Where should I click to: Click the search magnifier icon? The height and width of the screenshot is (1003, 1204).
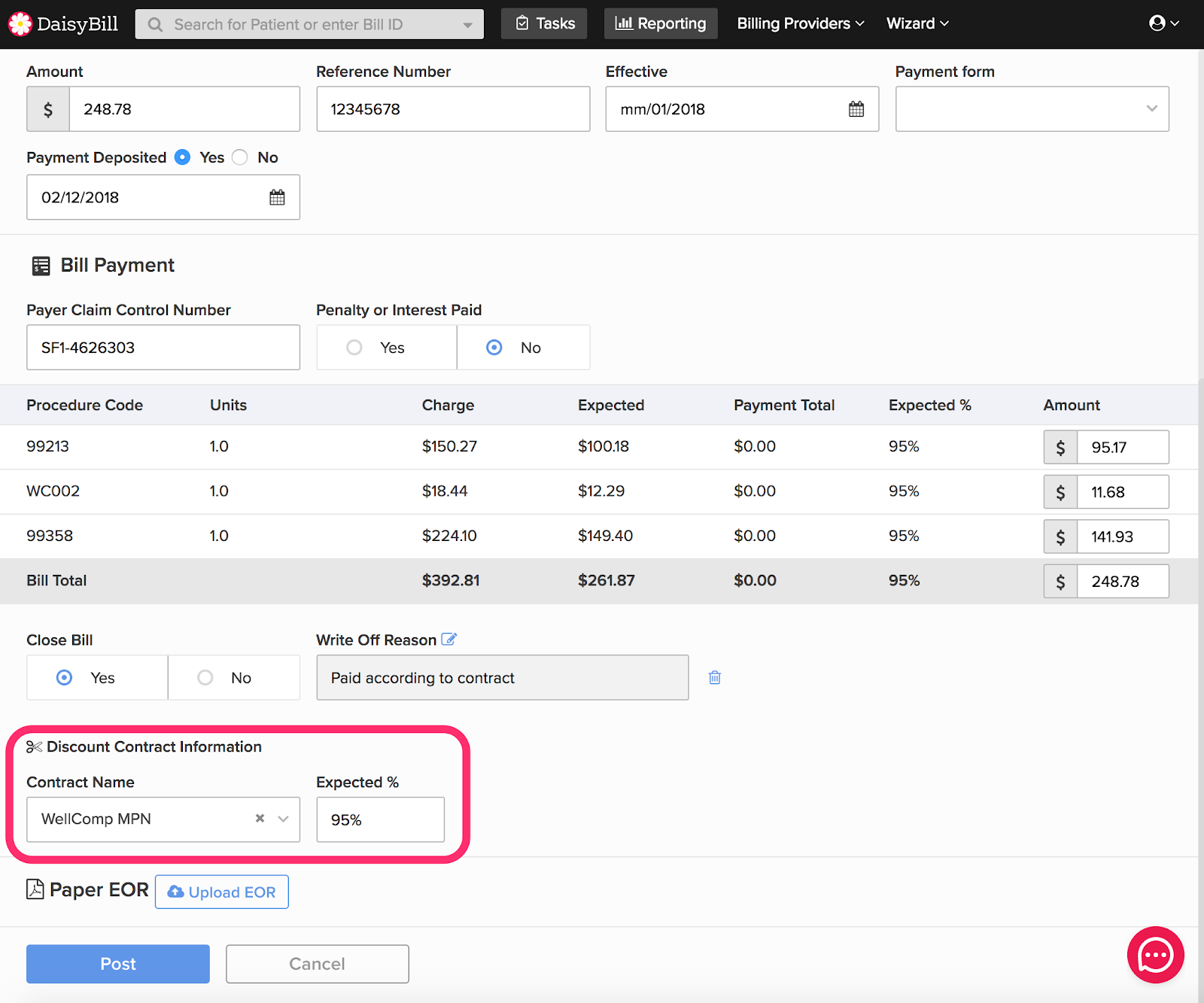point(155,25)
